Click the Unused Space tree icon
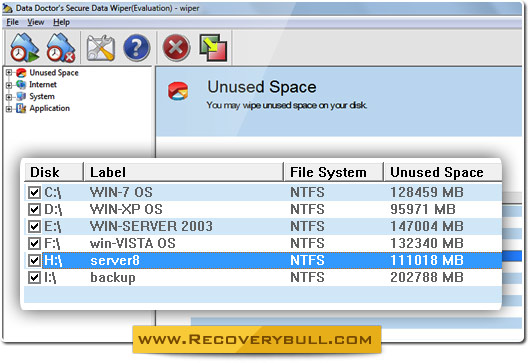This screenshot has width=528, height=363. point(21,73)
